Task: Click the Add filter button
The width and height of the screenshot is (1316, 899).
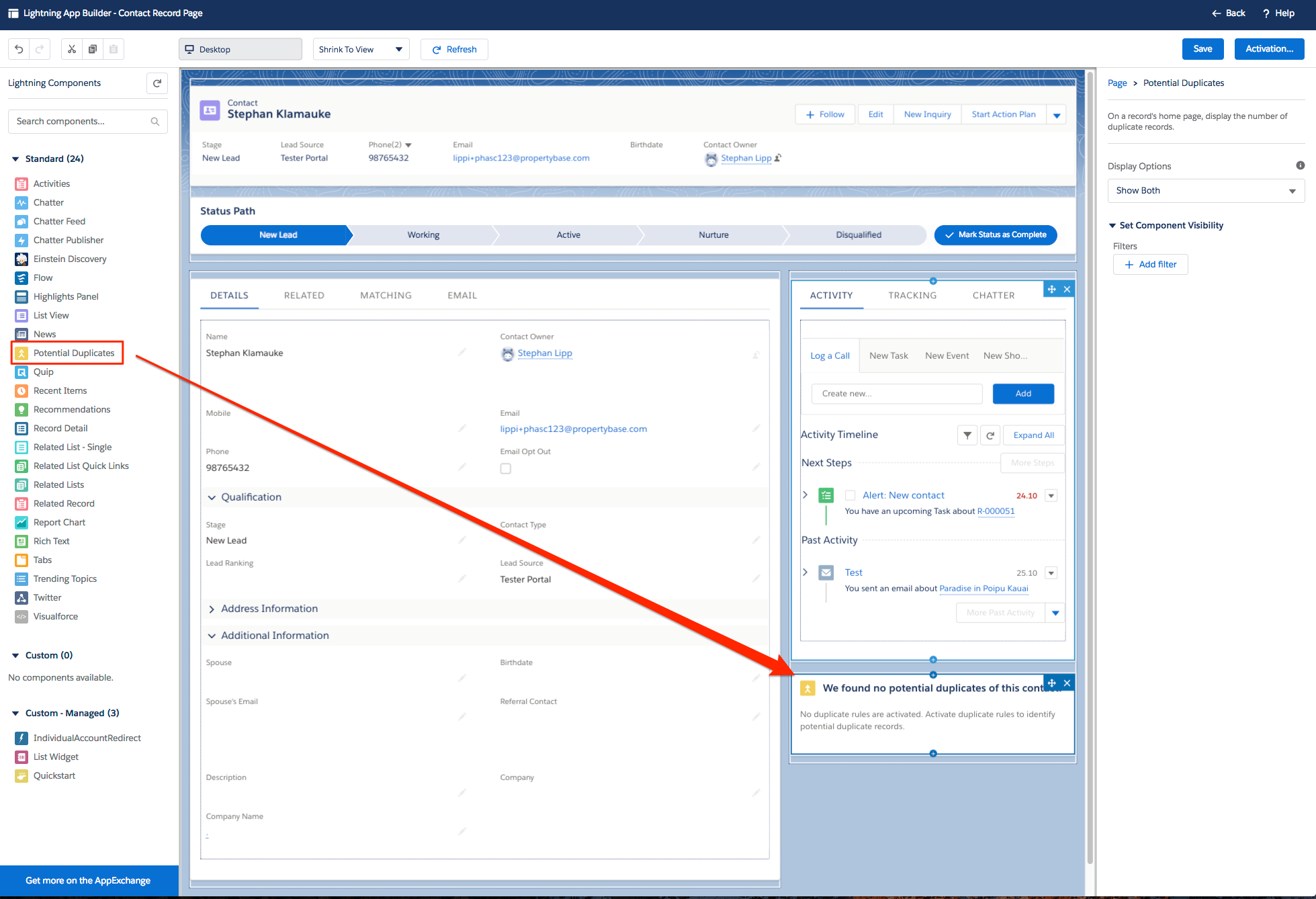Action: (1150, 265)
